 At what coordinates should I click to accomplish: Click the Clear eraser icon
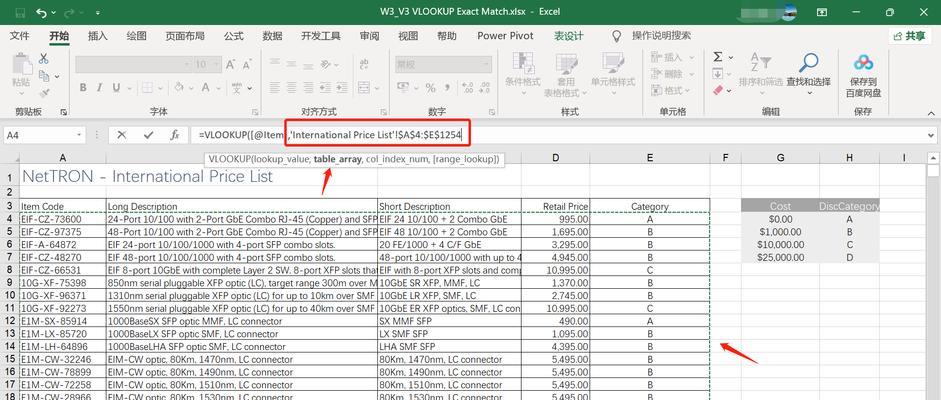(x=719, y=91)
